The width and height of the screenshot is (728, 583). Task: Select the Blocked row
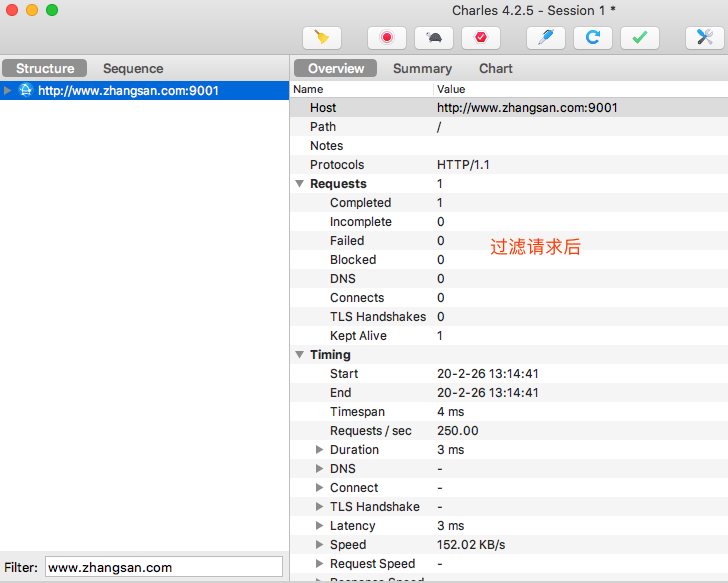tap(509, 260)
